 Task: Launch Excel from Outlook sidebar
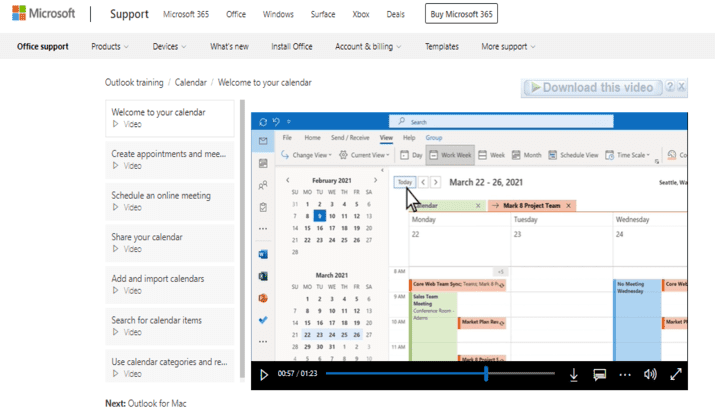click(x=263, y=276)
